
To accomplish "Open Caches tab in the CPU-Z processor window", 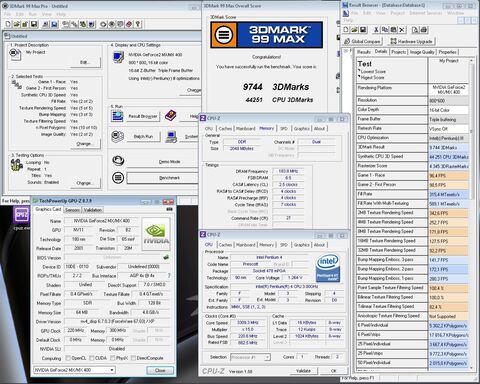I will click(x=225, y=245).
